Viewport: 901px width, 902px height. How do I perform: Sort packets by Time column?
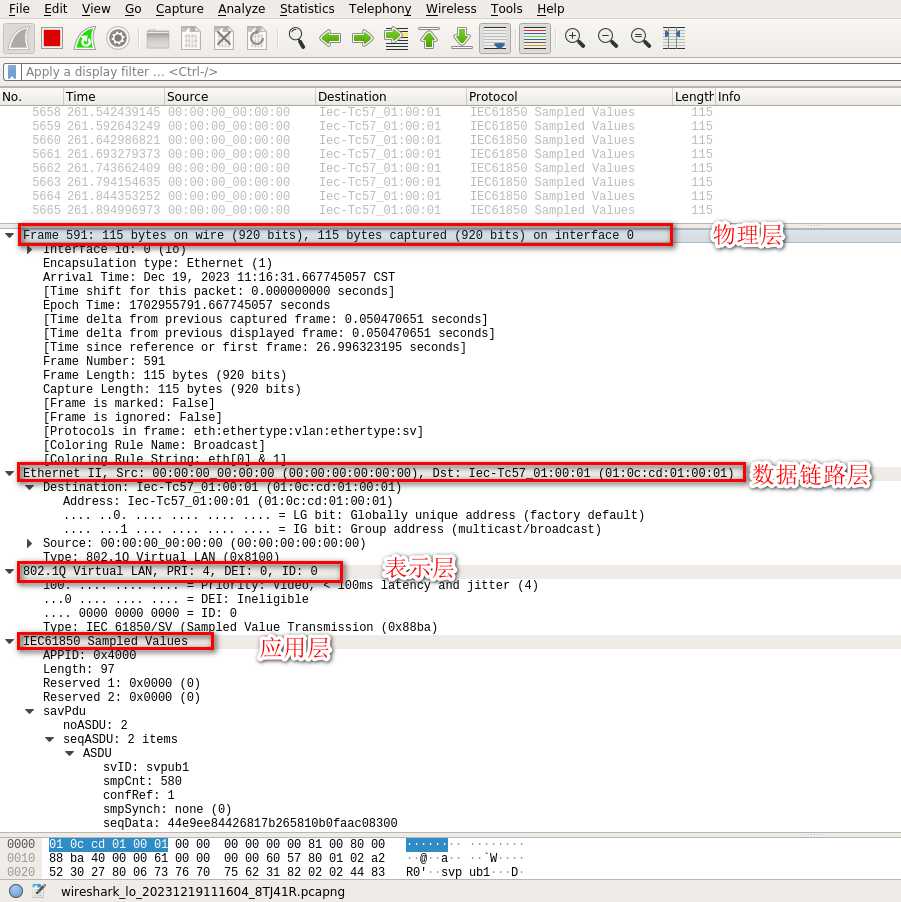[x=113, y=97]
